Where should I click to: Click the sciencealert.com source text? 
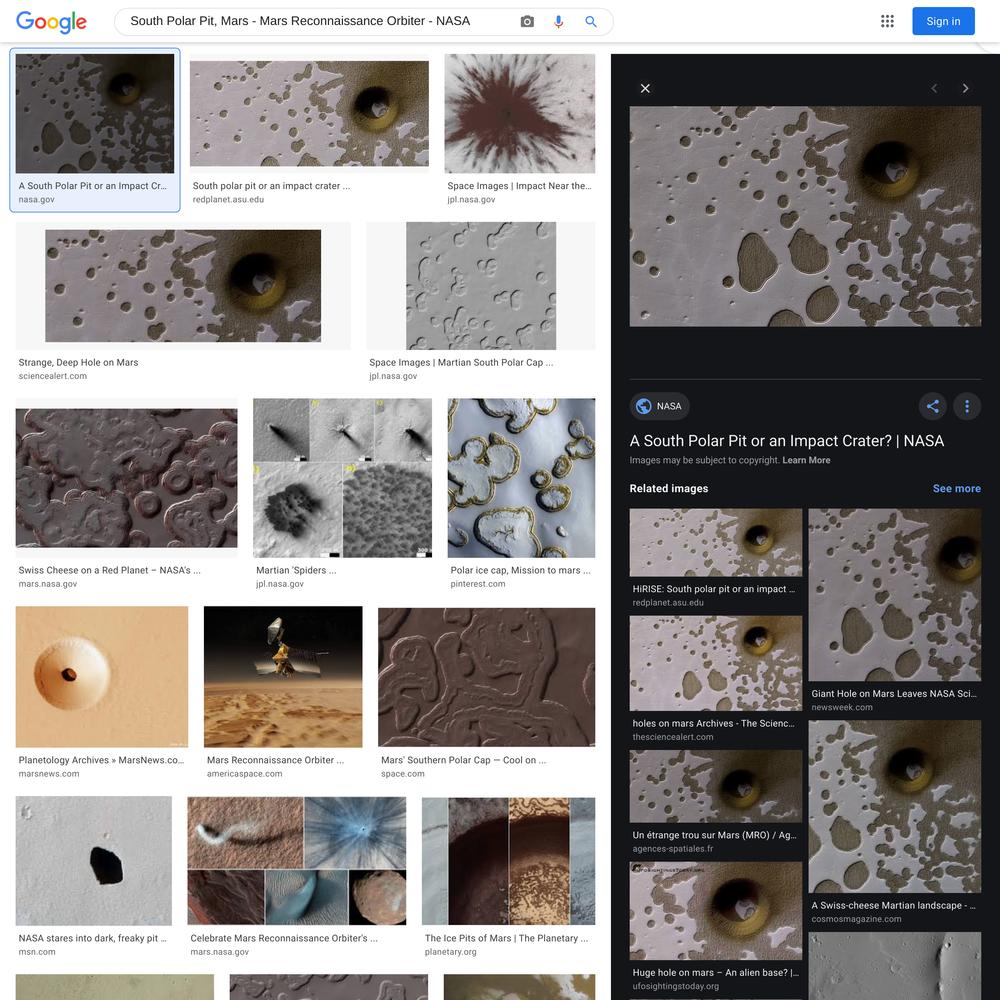pyautogui.click(x=52, y=376)
